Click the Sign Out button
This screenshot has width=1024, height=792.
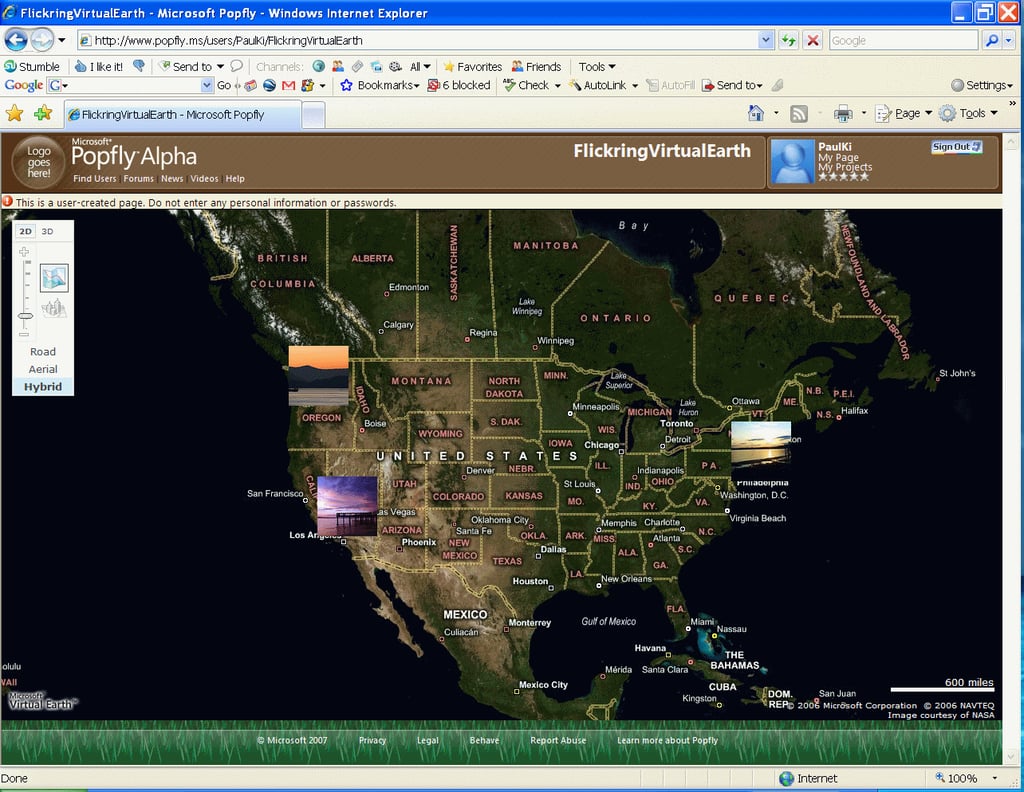957,147
